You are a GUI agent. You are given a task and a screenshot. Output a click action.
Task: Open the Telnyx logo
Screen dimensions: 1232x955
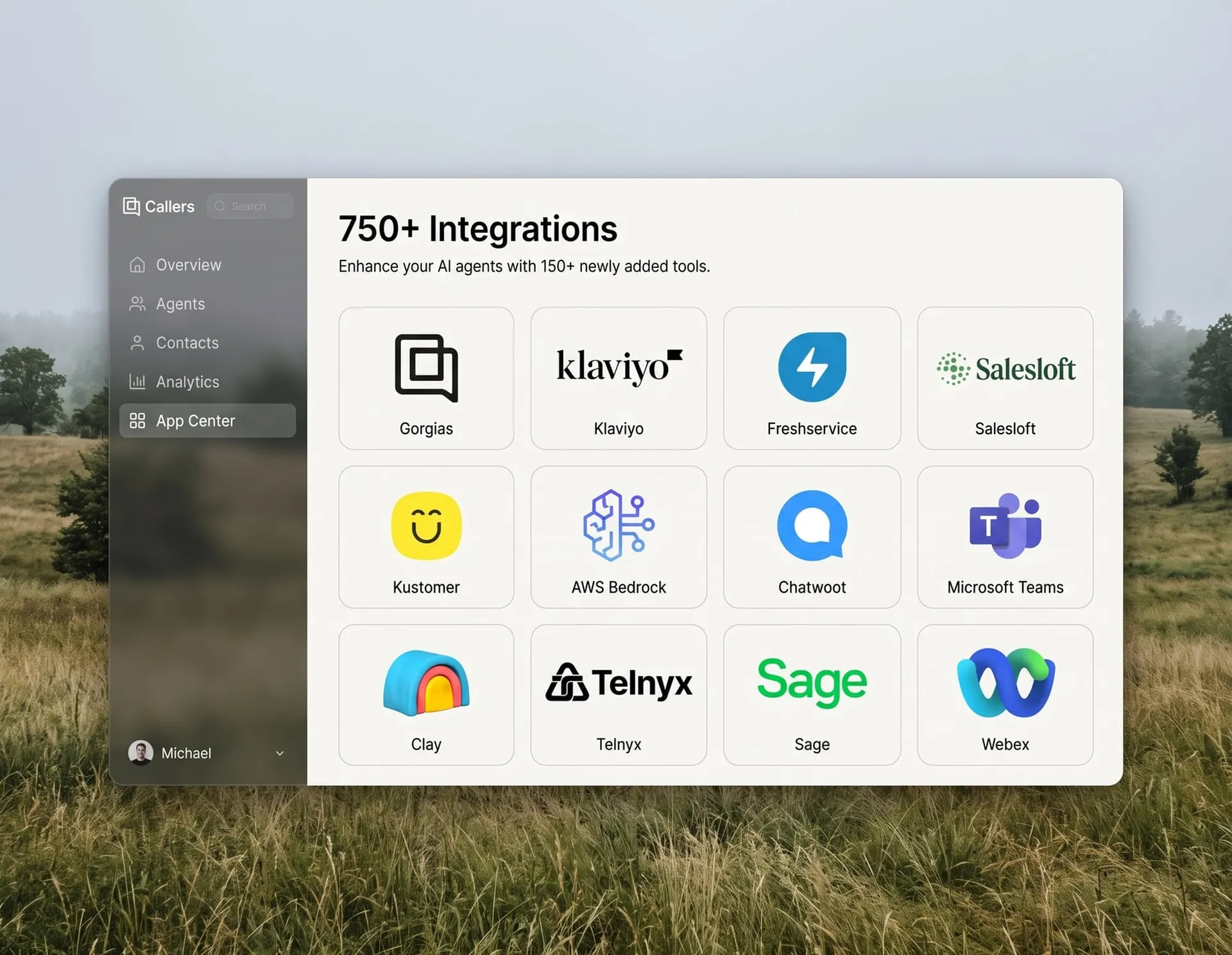click(619, 682)
